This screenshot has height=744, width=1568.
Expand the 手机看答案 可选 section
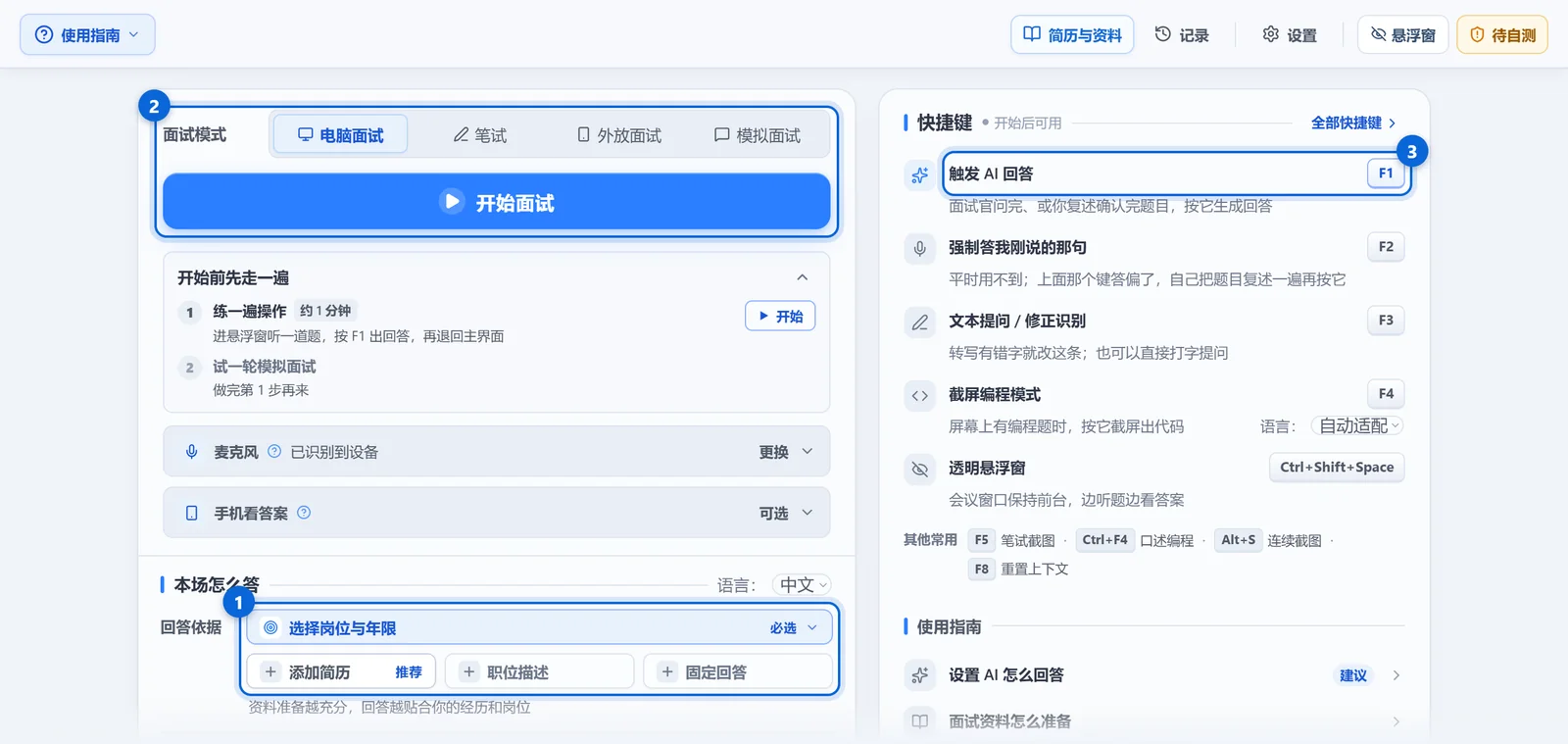[786, 513]
